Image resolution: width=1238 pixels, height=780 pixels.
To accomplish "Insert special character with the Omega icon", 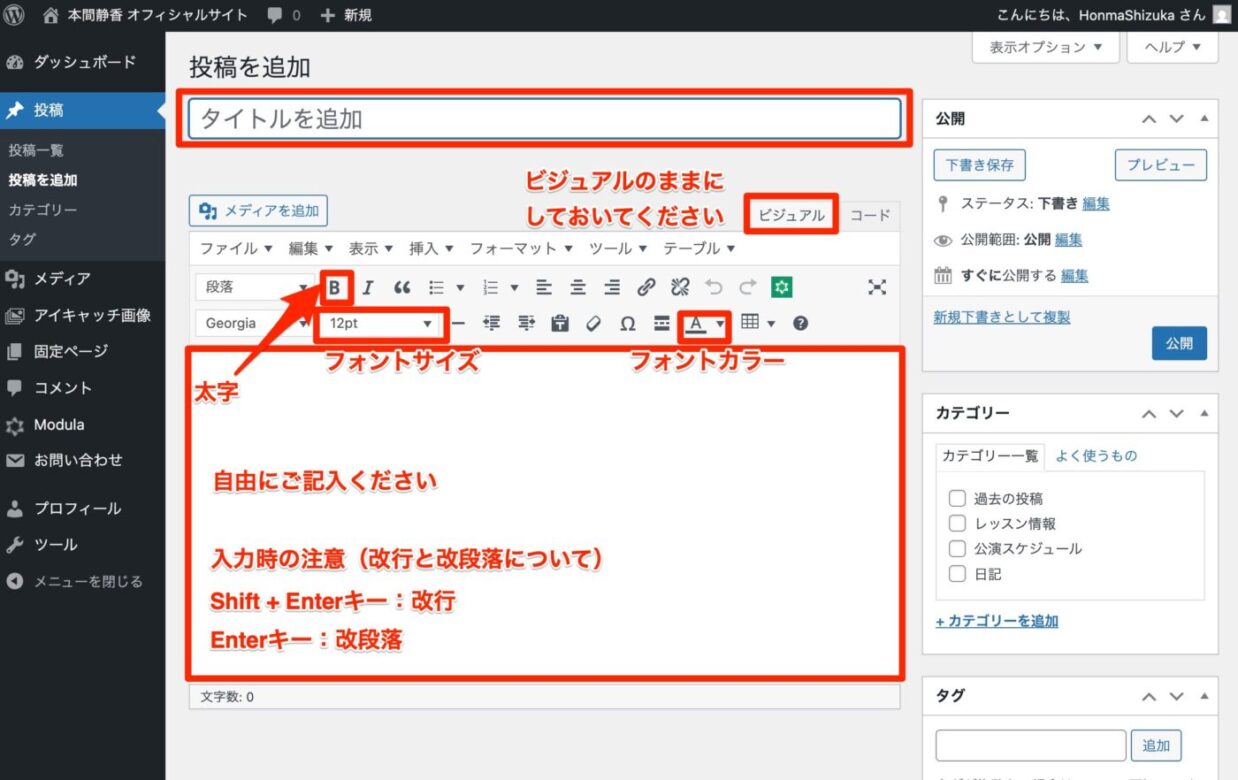I will coord(627,324).
